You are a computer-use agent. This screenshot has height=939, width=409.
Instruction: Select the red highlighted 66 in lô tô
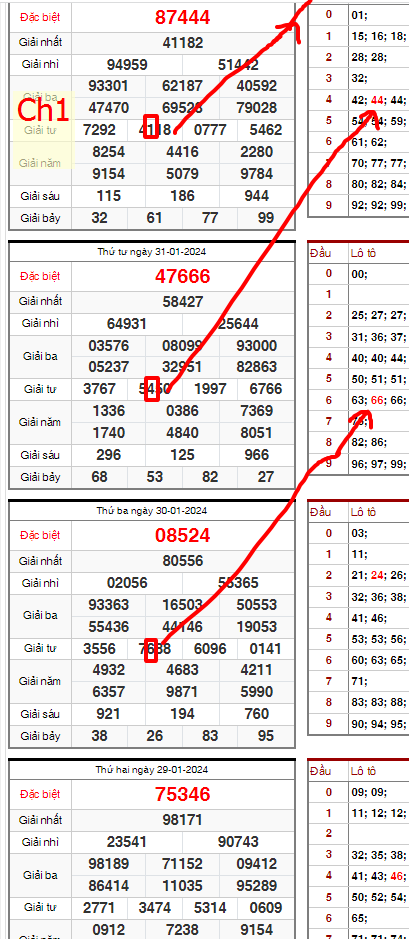[377, 401]
